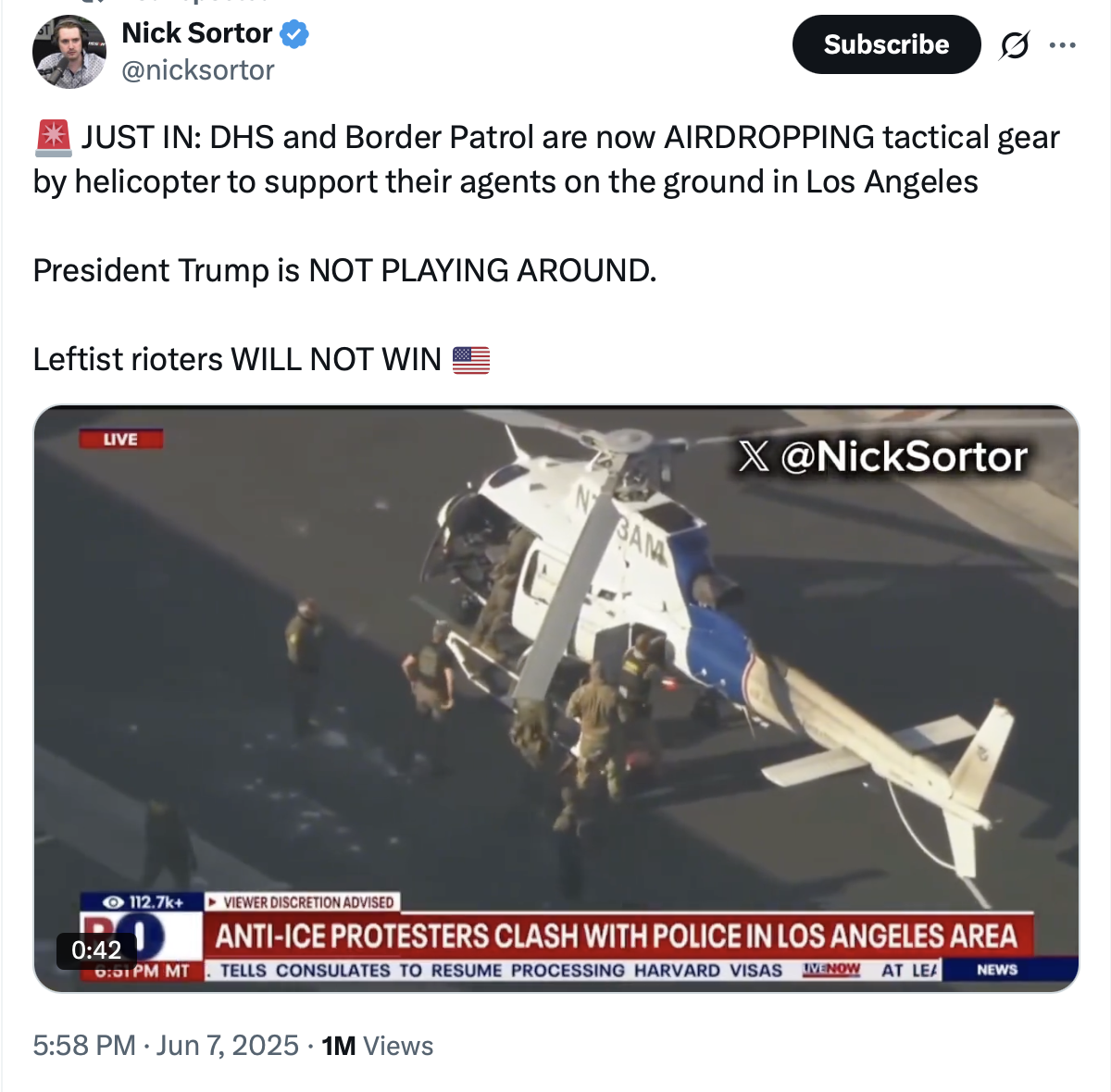
Task: Open Nick Sortor's profile avatar
Action: 69,52
